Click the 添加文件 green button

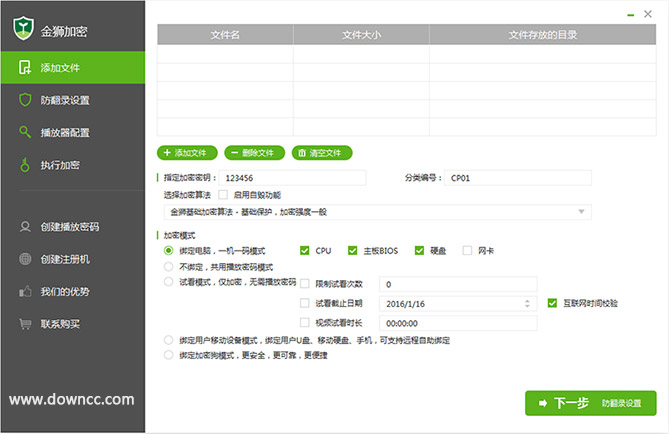[x=187, y=153]
